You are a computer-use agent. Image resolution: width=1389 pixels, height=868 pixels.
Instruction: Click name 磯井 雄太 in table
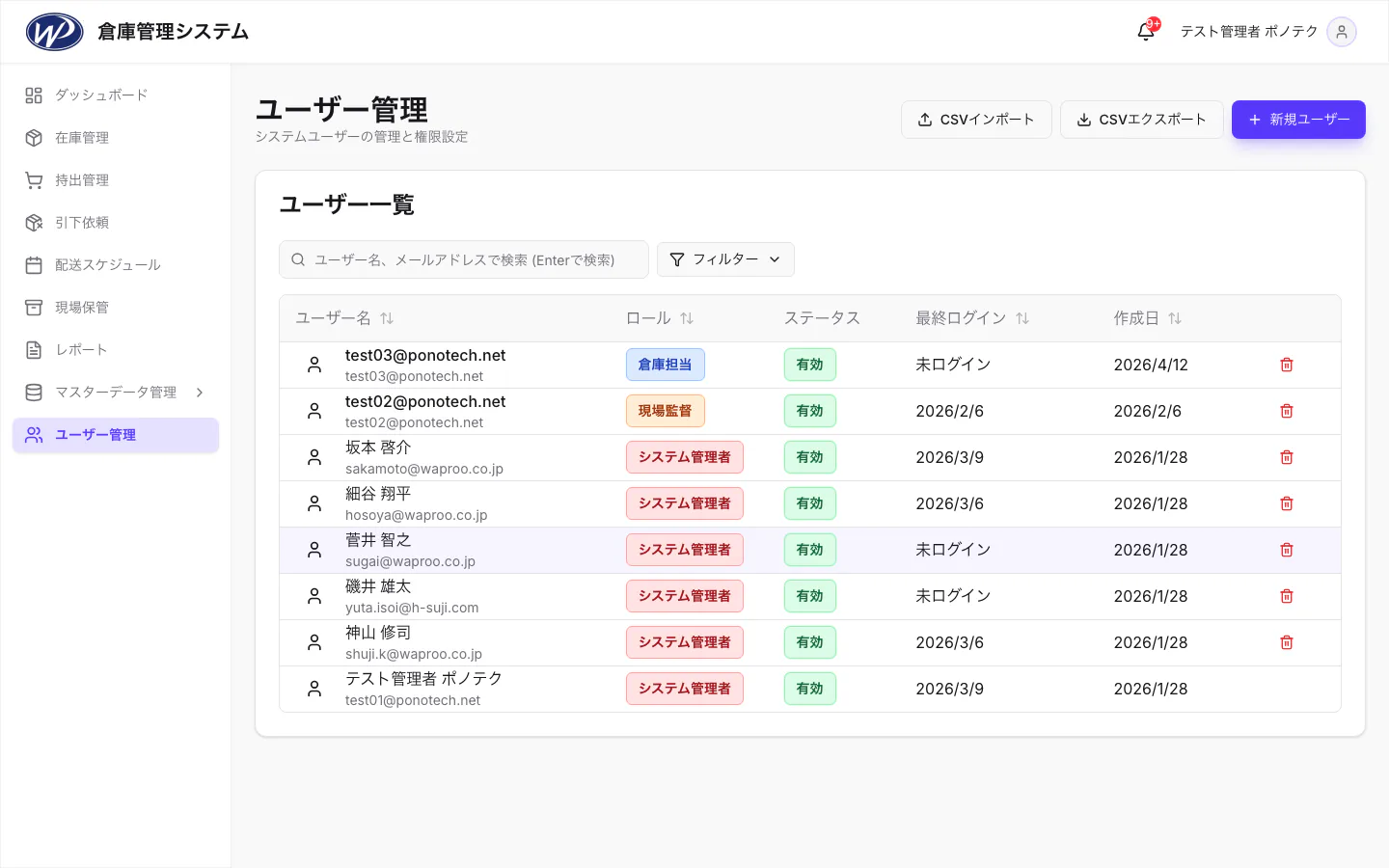(378, 586)
